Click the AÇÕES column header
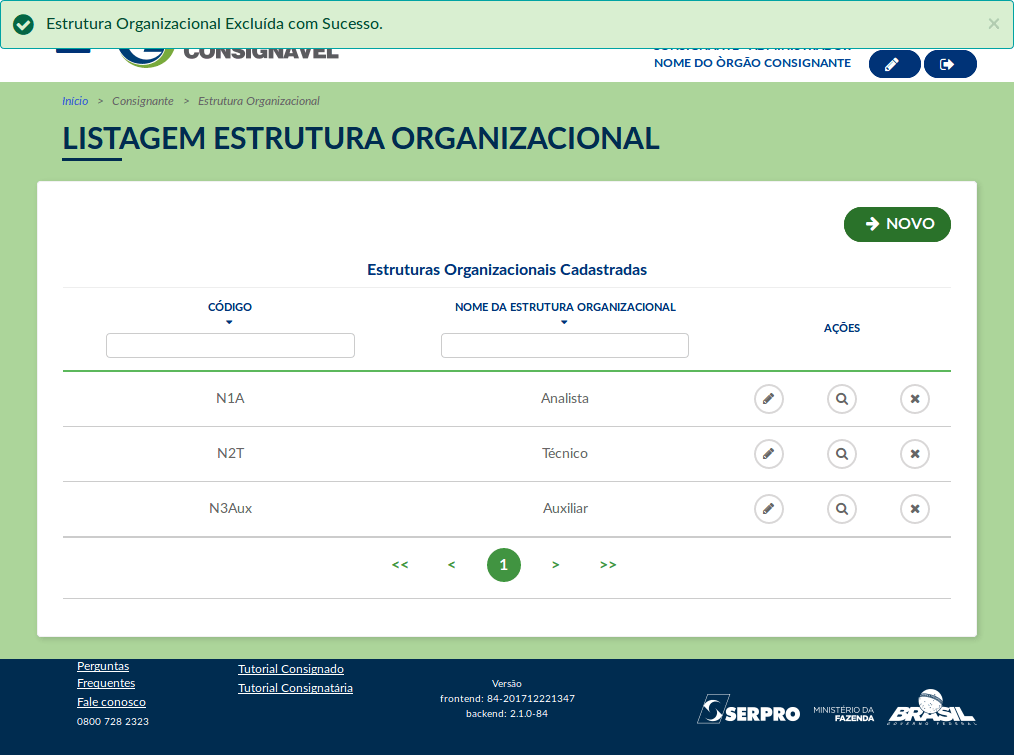 point(841,328)
